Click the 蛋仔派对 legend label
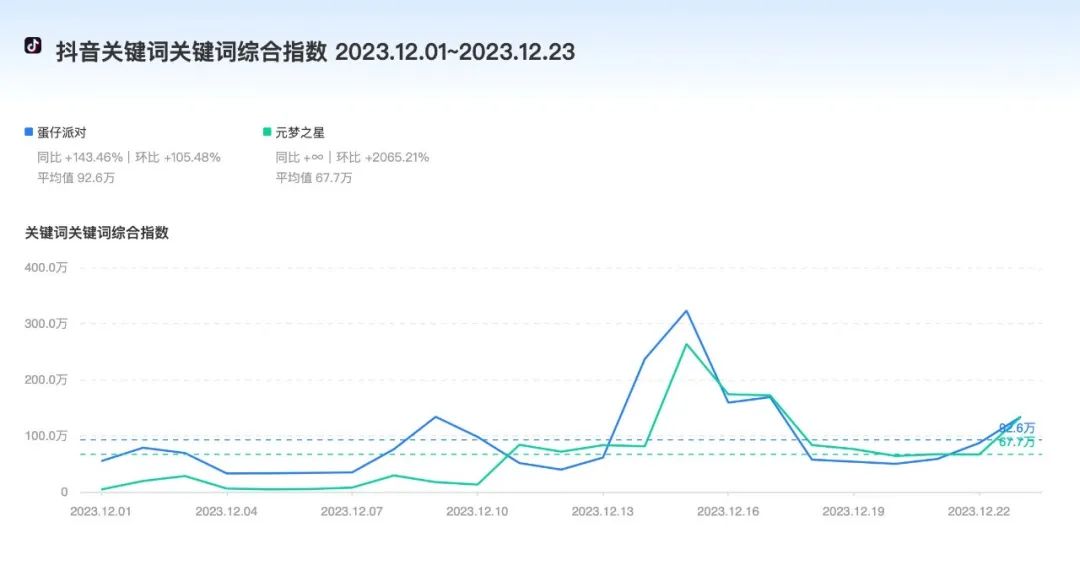The width and height of the screenshot is (1080, 565). (62, 132)
